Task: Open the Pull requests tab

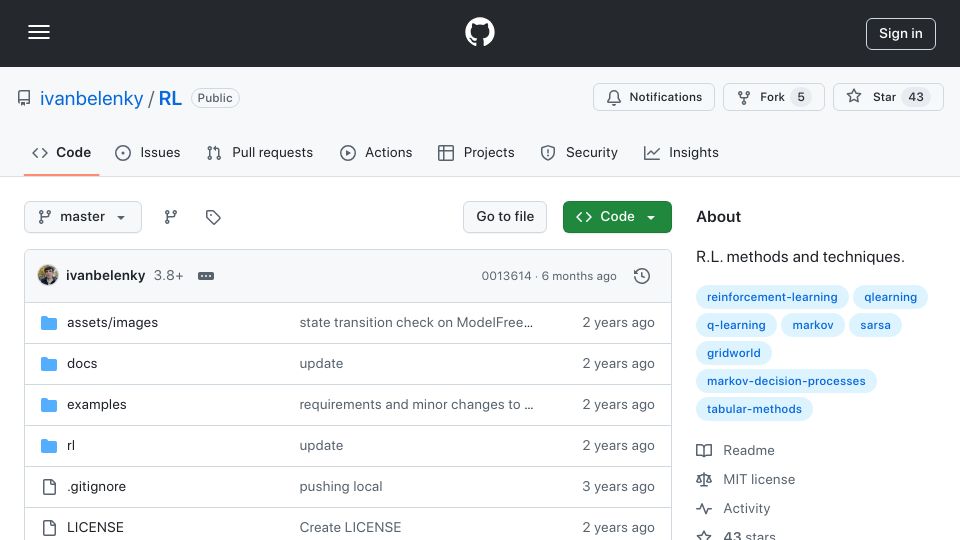Action: 260,152
